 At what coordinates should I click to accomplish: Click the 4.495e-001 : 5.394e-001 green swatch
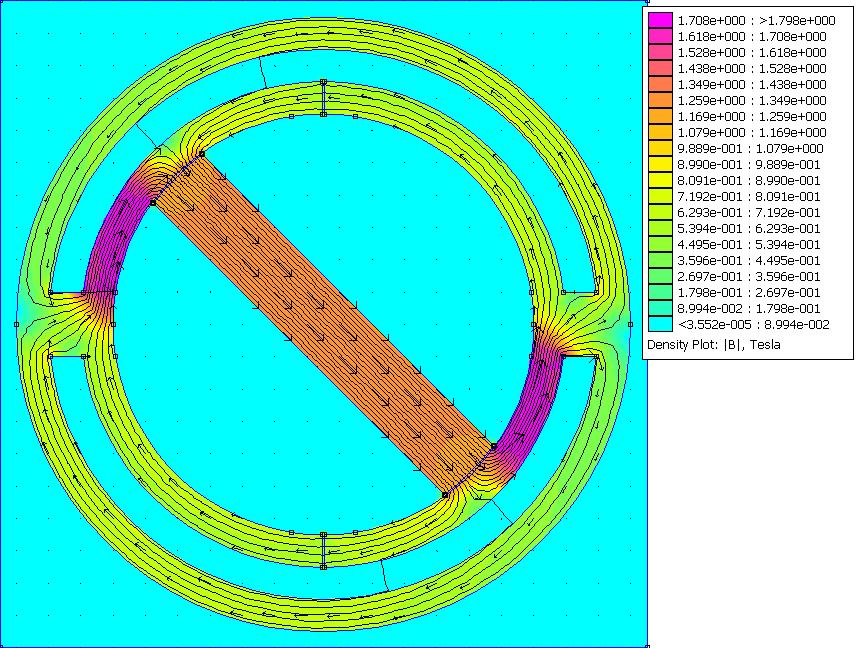(x=660, y=244)
